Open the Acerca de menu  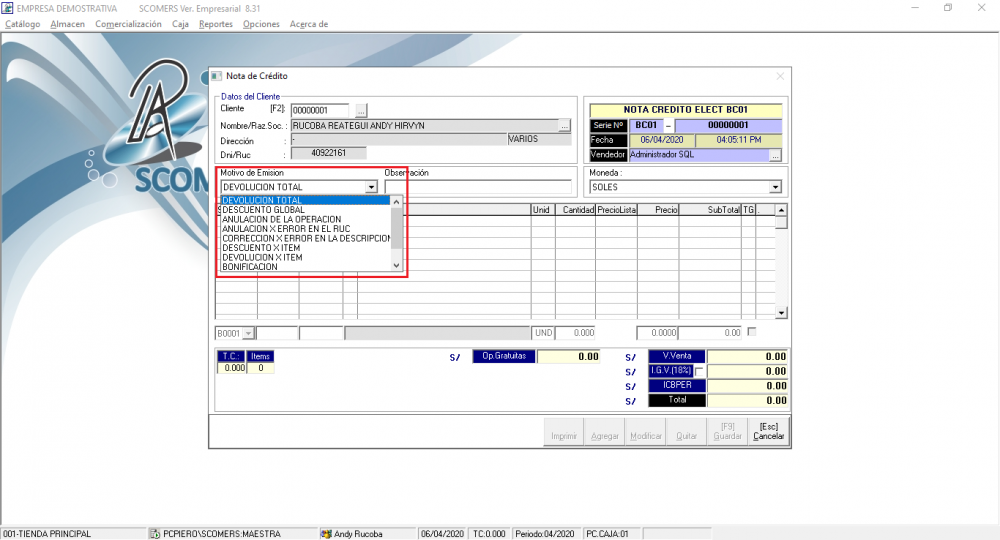309,24
